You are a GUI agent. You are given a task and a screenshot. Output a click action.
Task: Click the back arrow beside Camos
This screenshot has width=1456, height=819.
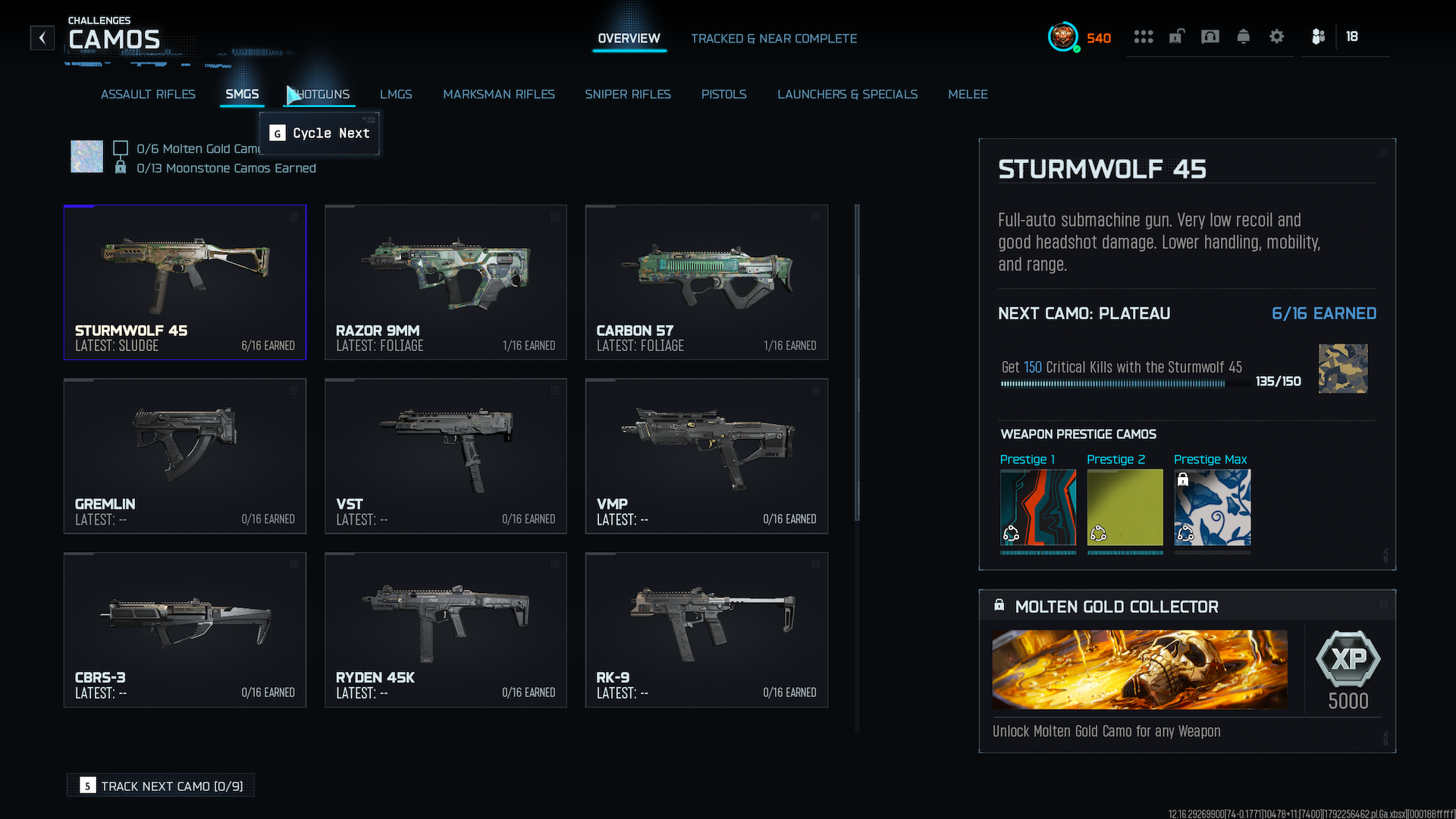click(42, 37)
